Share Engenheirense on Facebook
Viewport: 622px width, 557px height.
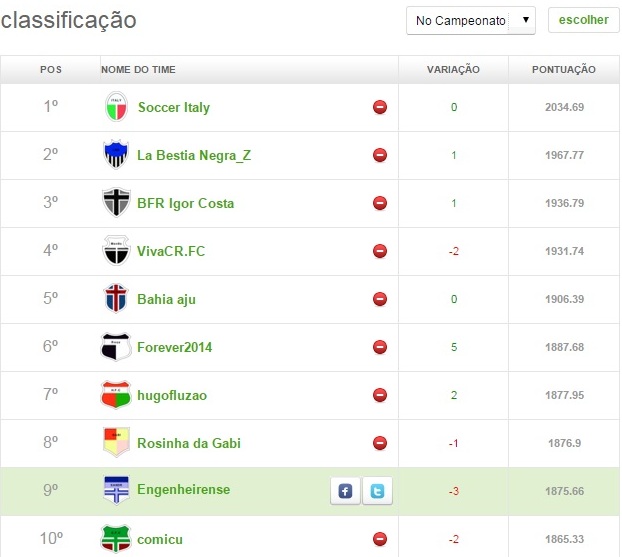[x=345, y=491]
